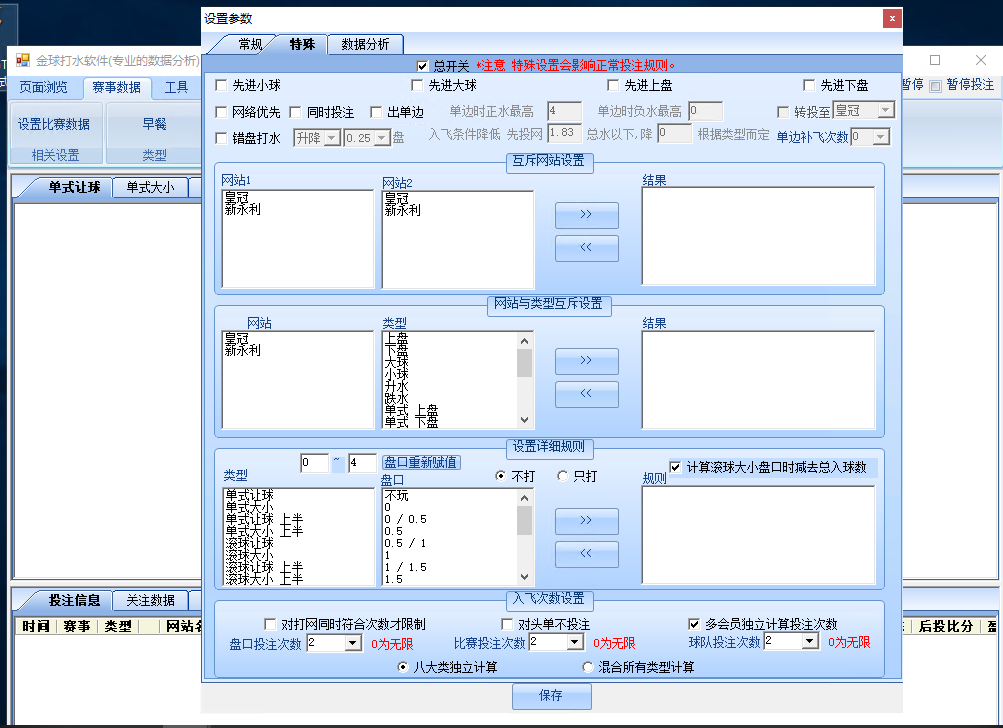This screenshot has width=1003, height=728.
Task: Click the 先投网 1.83 field
Action: coord(565,133)
